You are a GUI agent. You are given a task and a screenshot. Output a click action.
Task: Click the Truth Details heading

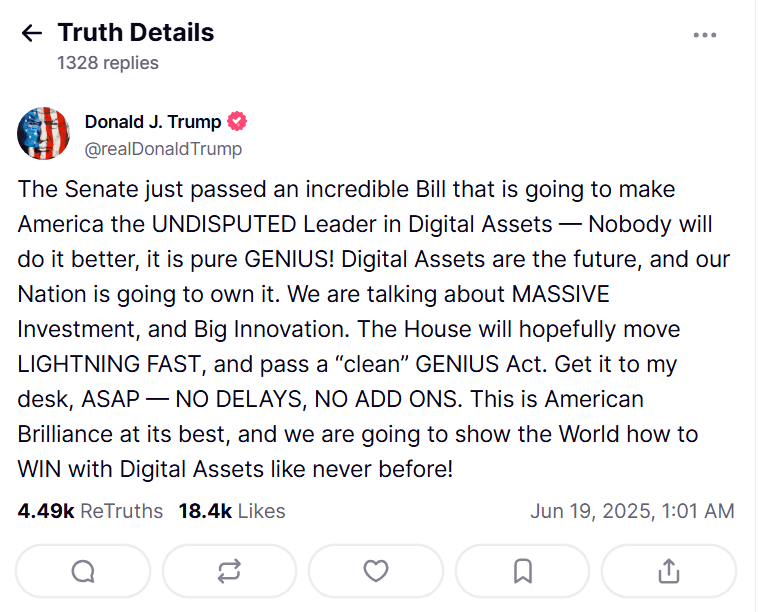click(136, 33)
